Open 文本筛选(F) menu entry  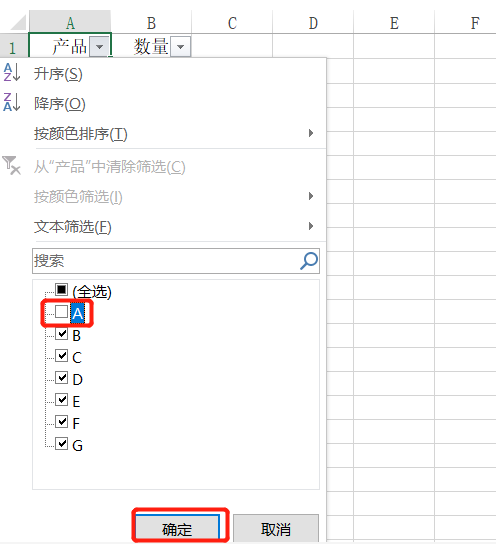72,227
